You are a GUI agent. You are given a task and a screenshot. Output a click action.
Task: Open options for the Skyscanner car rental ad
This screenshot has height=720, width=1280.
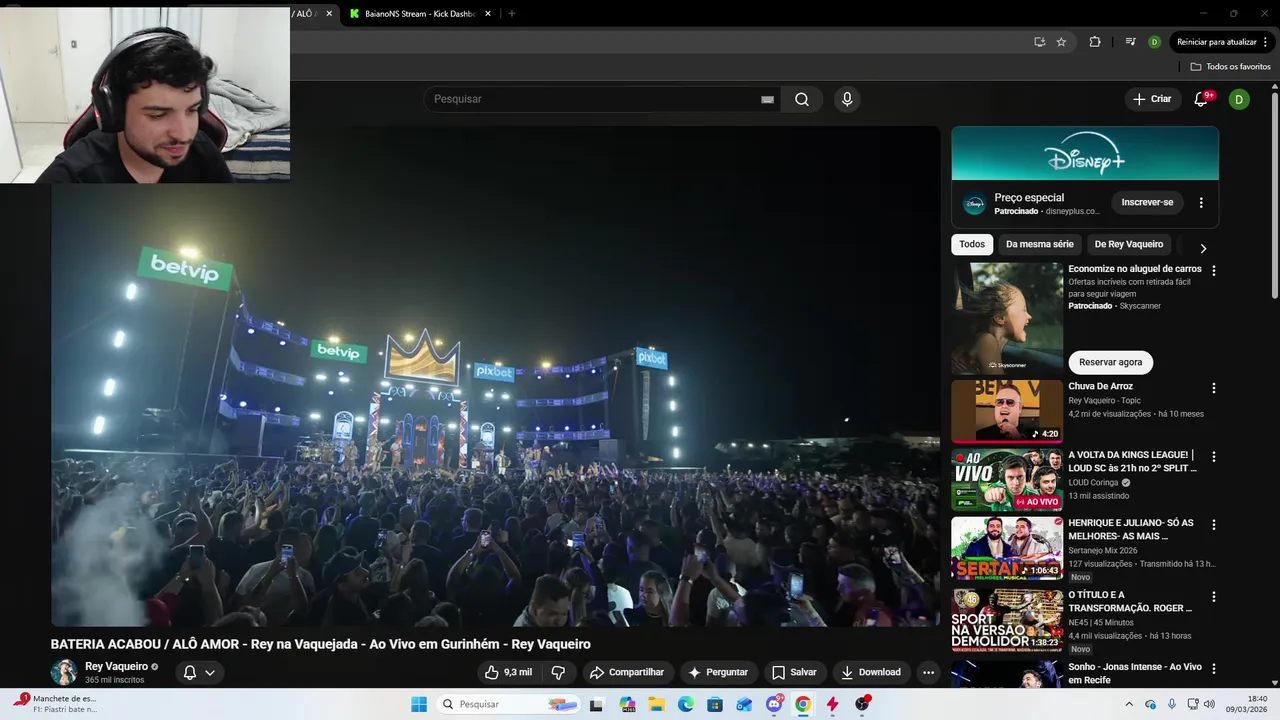pos(1214,270)
